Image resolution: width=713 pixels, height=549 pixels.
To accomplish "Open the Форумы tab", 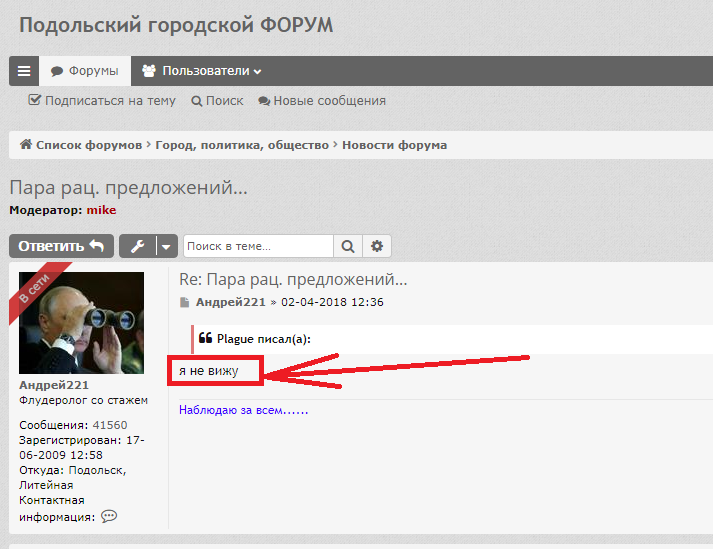I will [85, 71].
